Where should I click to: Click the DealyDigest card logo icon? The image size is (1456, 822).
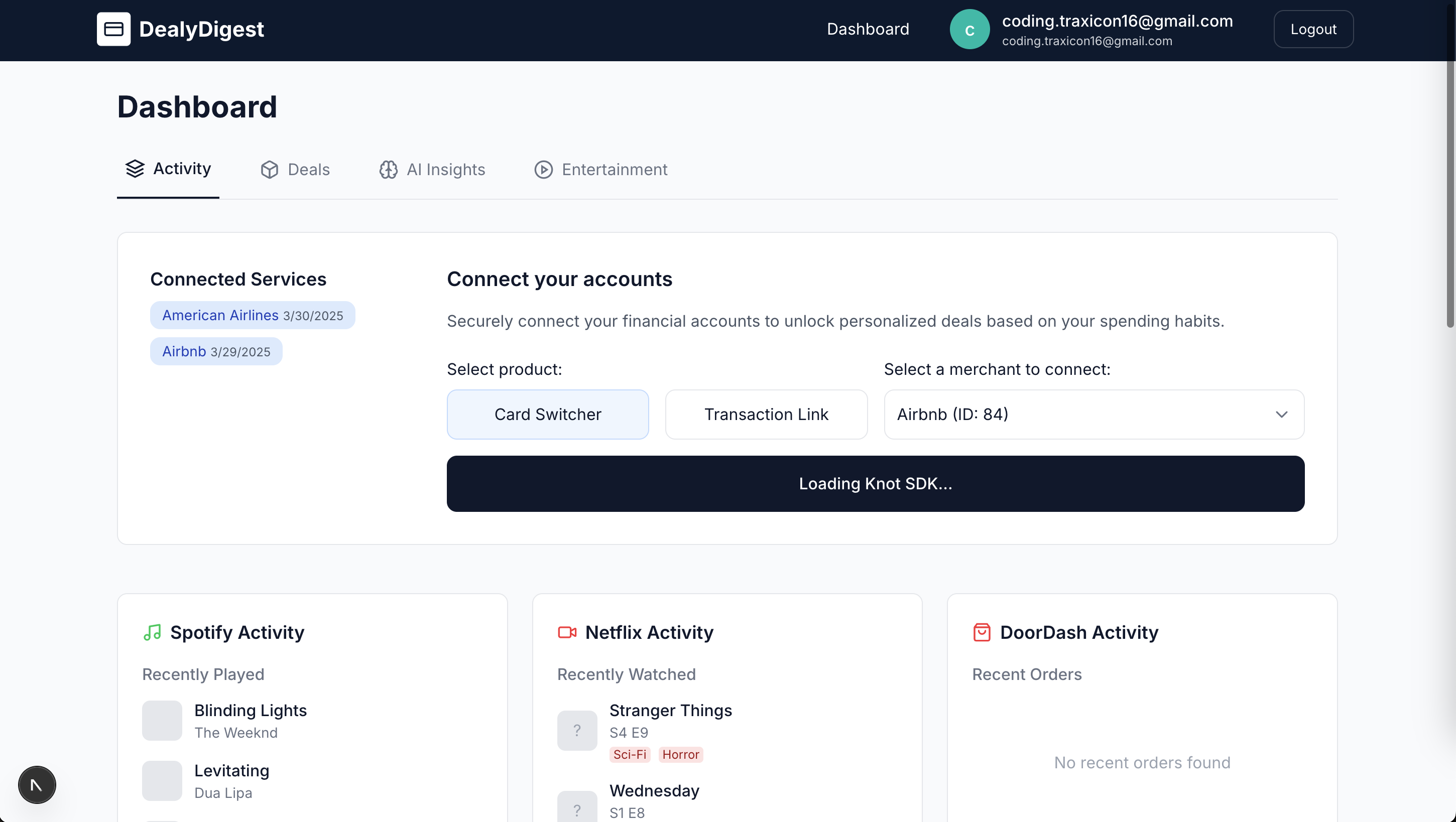[113, 29]
